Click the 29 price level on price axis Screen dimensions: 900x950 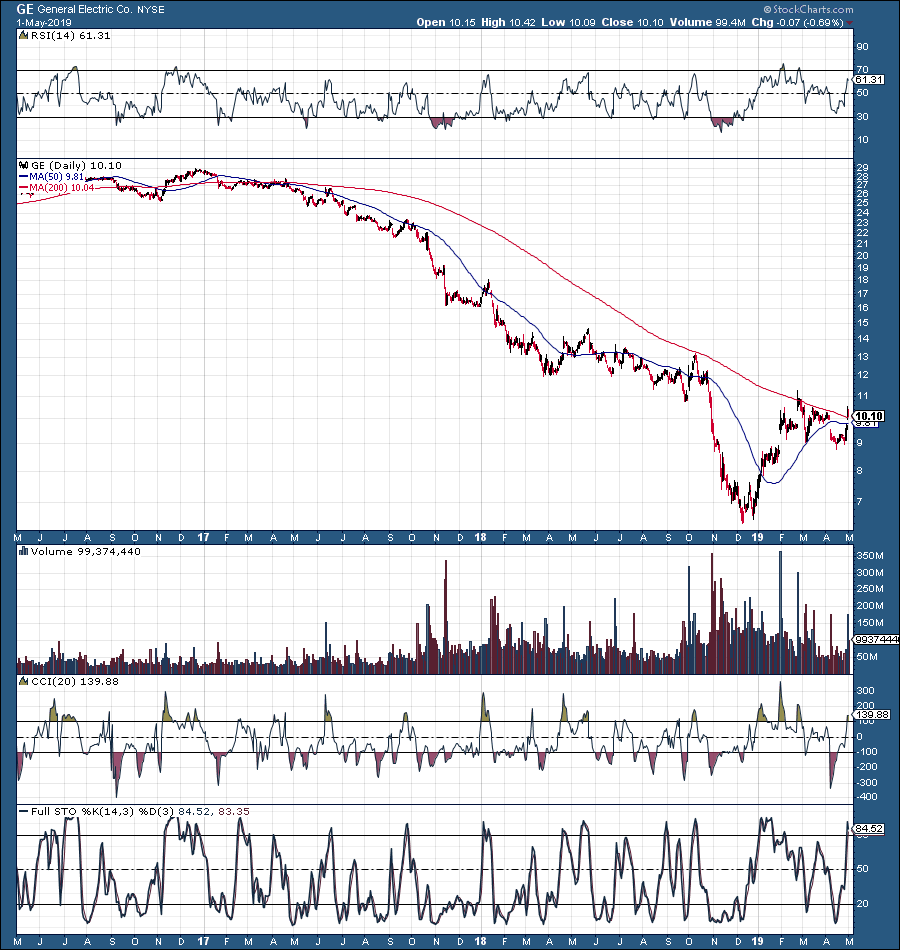click(x=862, y=167)
